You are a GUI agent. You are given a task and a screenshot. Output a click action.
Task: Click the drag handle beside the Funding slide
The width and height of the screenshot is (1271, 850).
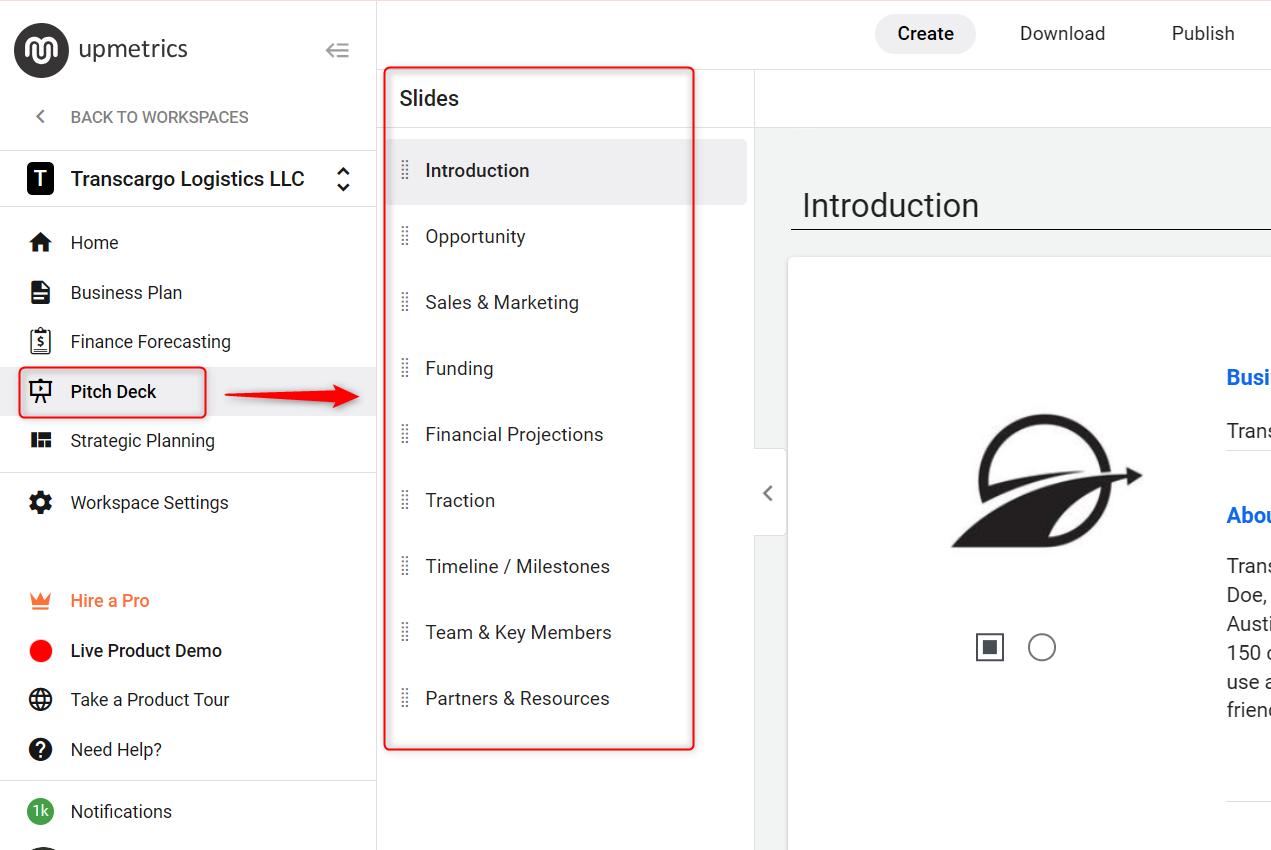pos(405,368)
